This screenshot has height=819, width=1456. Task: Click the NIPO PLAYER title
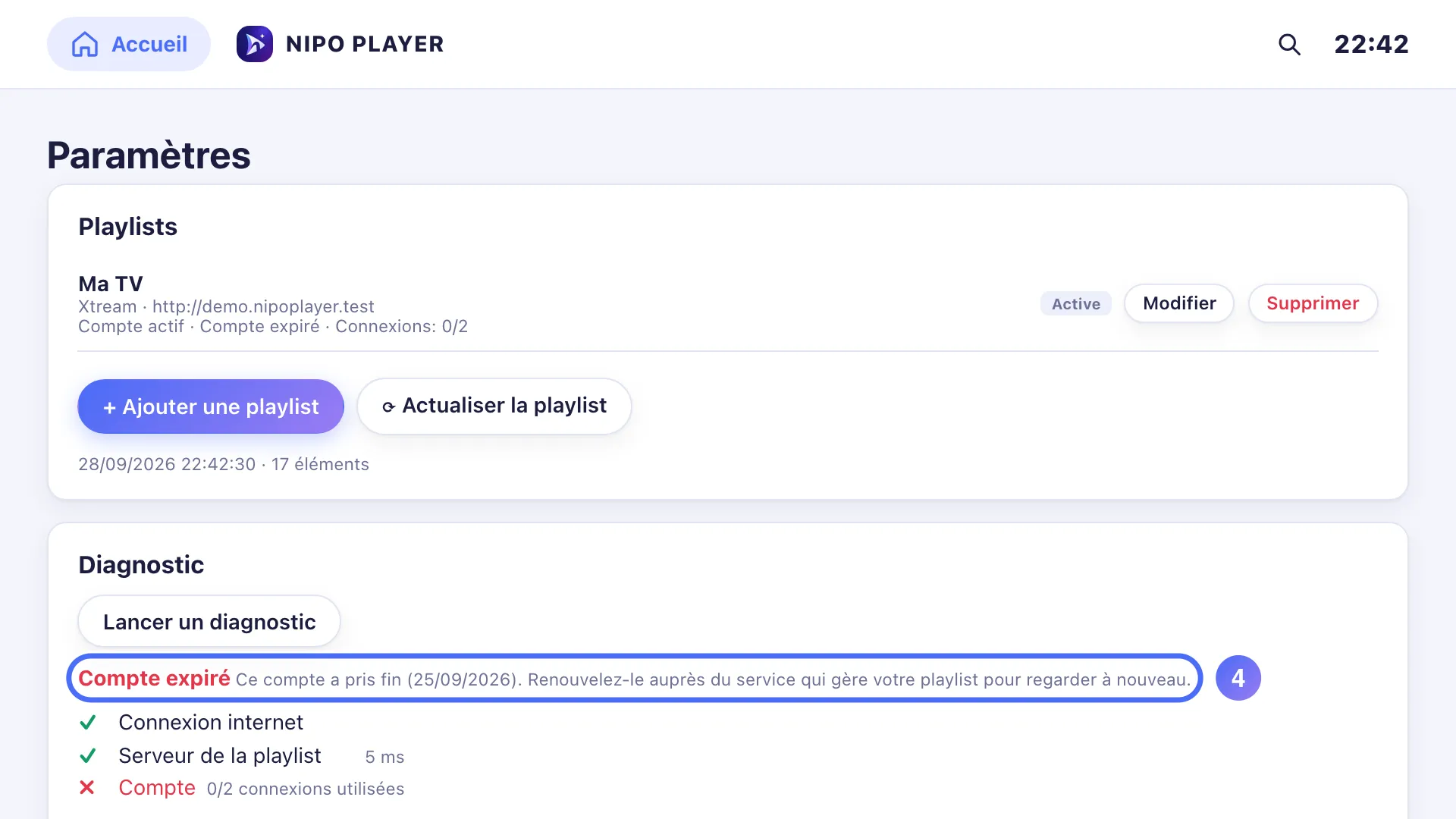click(x=365, y=44)
